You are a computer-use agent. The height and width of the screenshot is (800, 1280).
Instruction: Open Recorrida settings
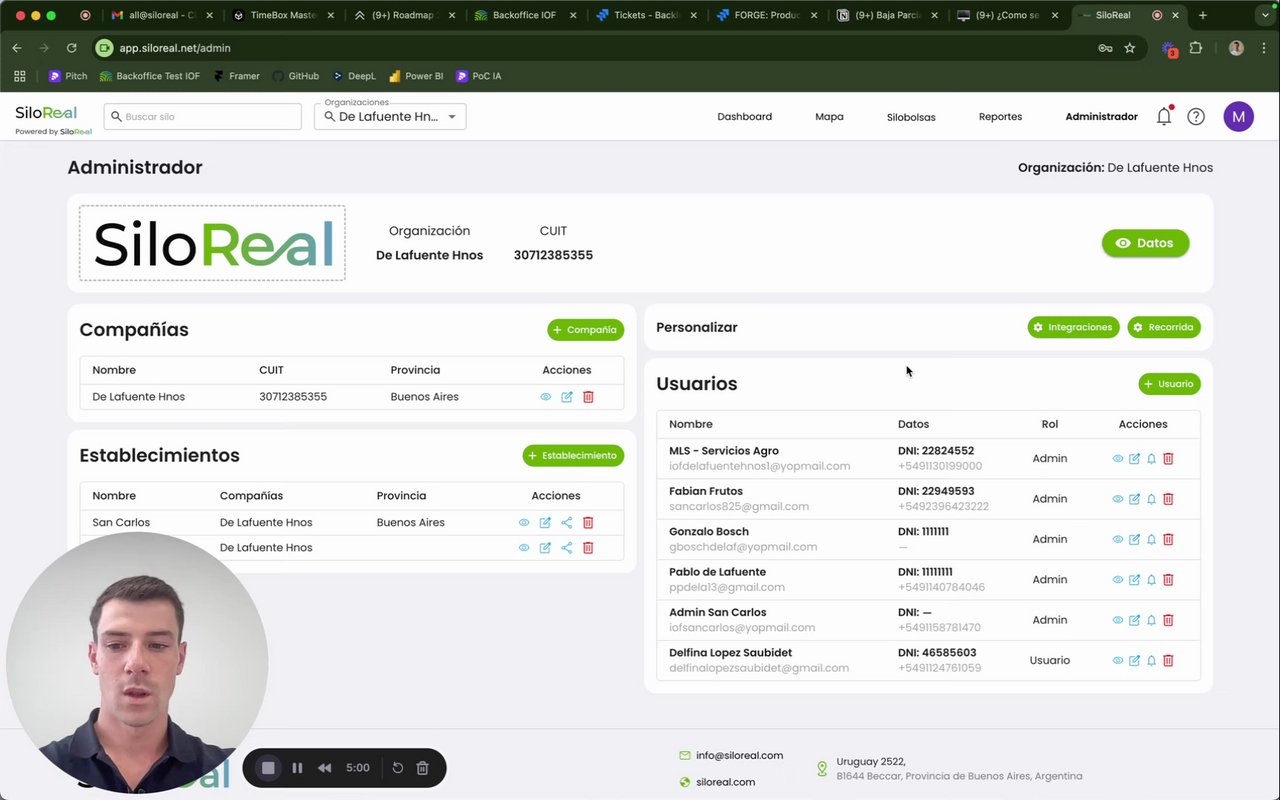pos(1164,327)
